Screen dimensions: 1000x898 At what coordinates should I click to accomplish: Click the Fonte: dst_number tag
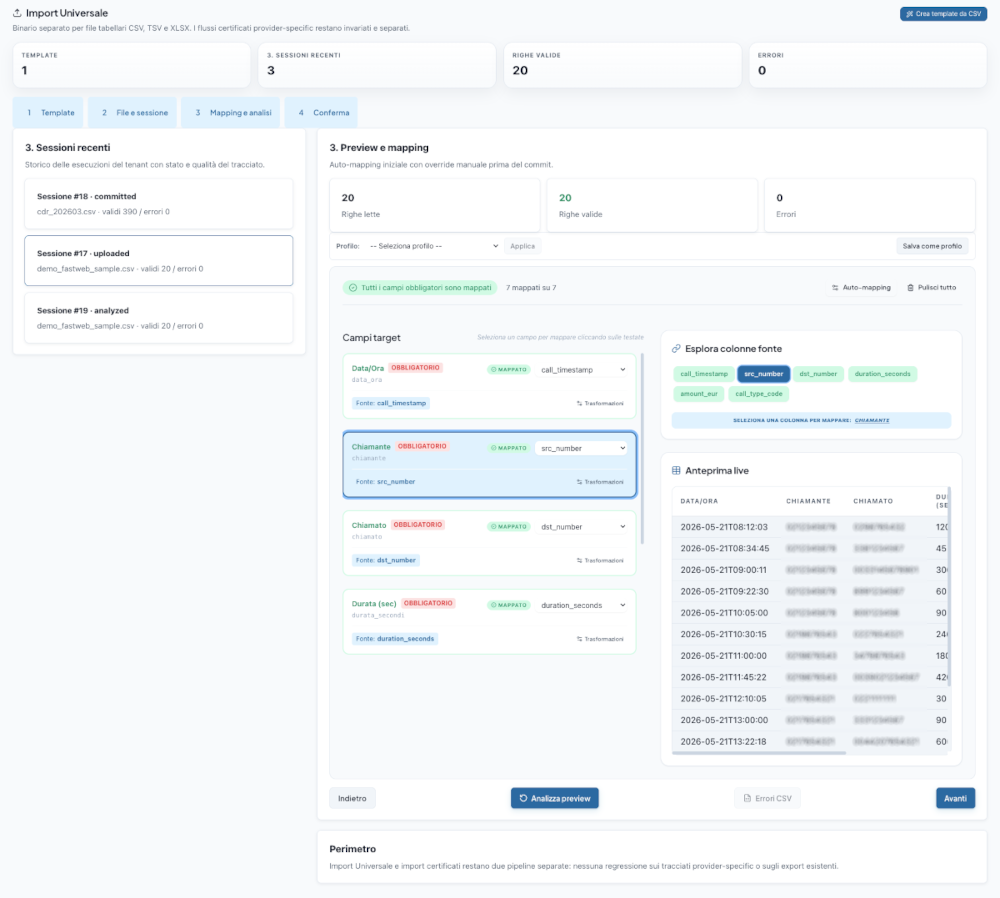coord(386,560)
